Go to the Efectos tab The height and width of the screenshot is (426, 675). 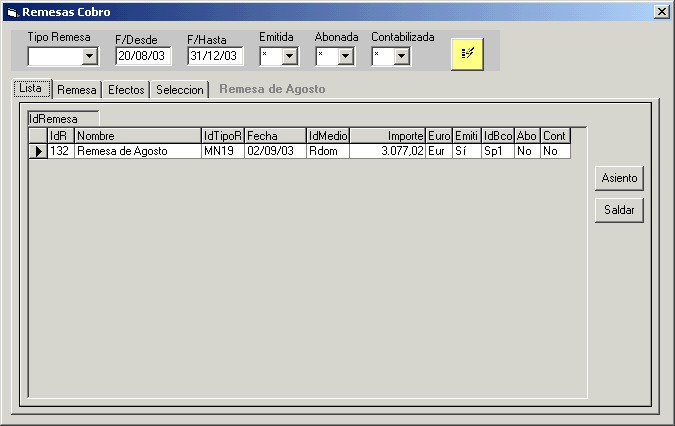[126, 90]
